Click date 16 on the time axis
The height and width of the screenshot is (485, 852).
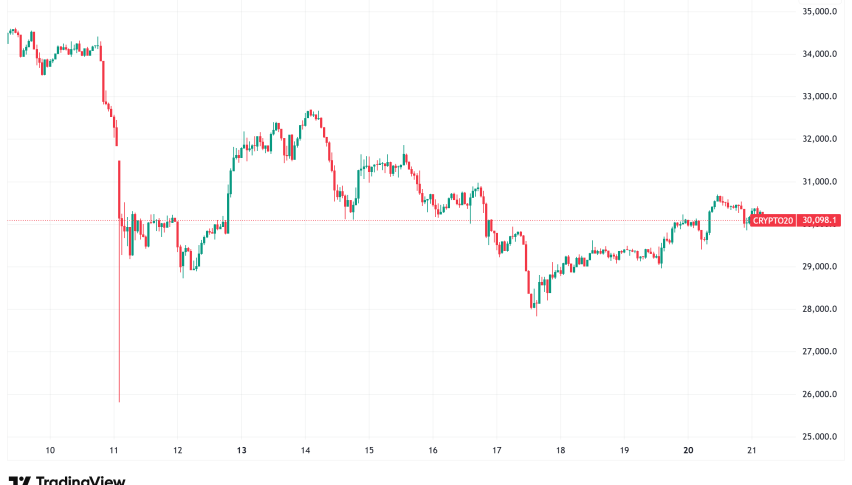point(432,451)
